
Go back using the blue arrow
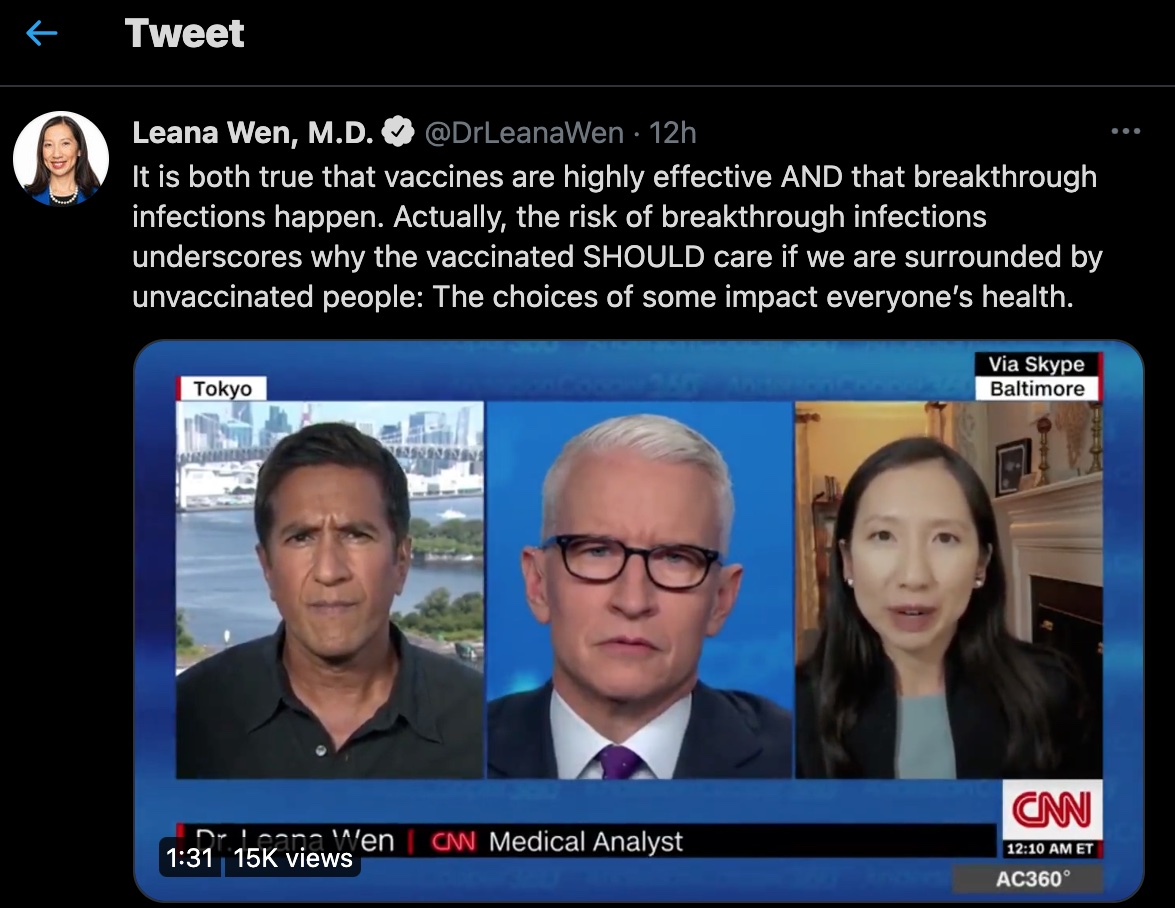coord(42,33)
